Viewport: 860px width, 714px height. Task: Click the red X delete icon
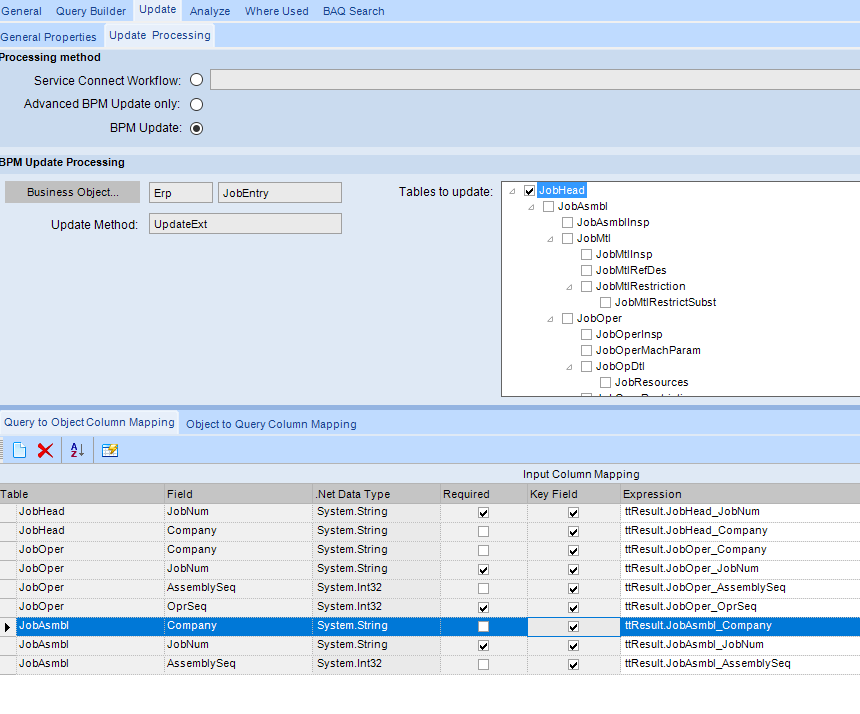pos(45,451)
